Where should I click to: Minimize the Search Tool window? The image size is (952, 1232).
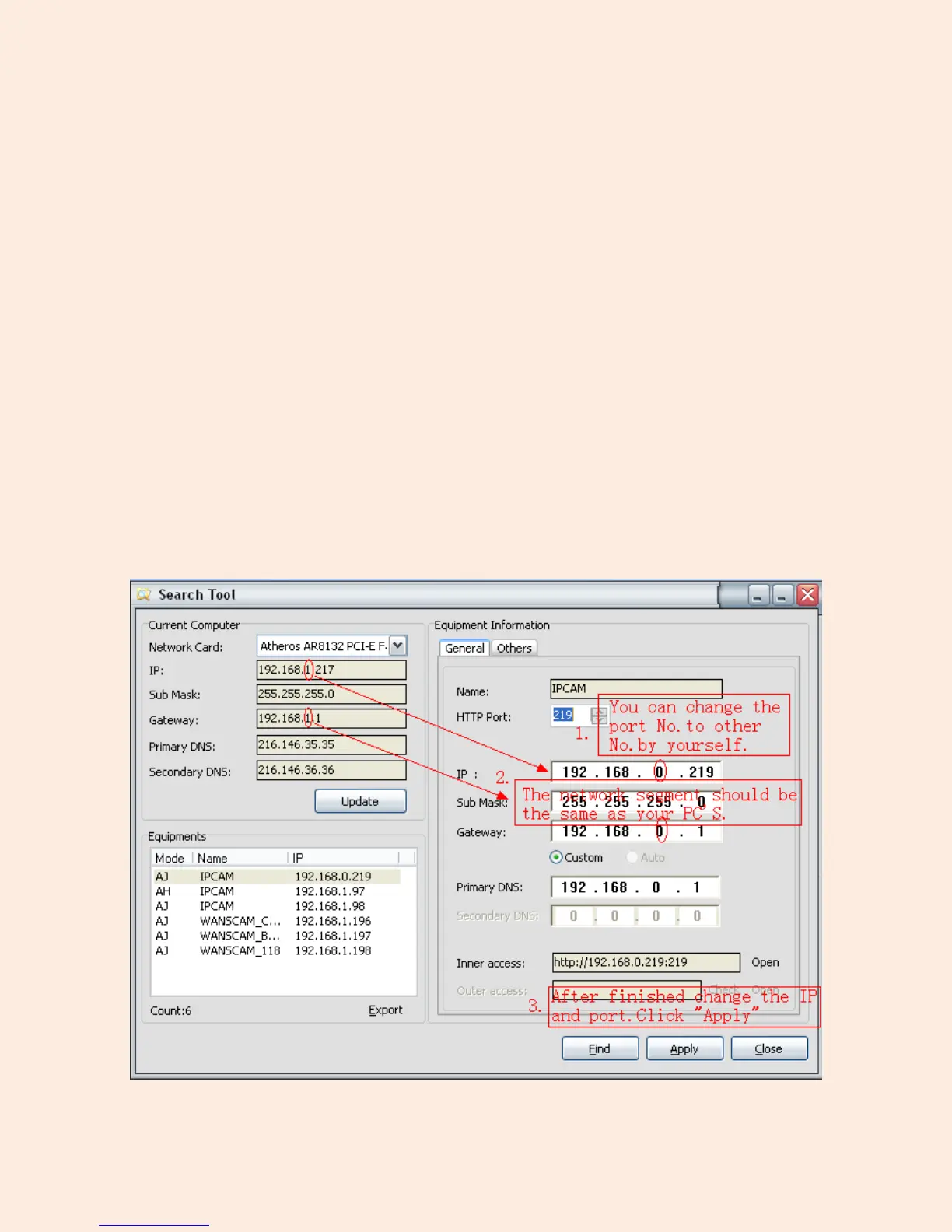click(x=758, y=596)
